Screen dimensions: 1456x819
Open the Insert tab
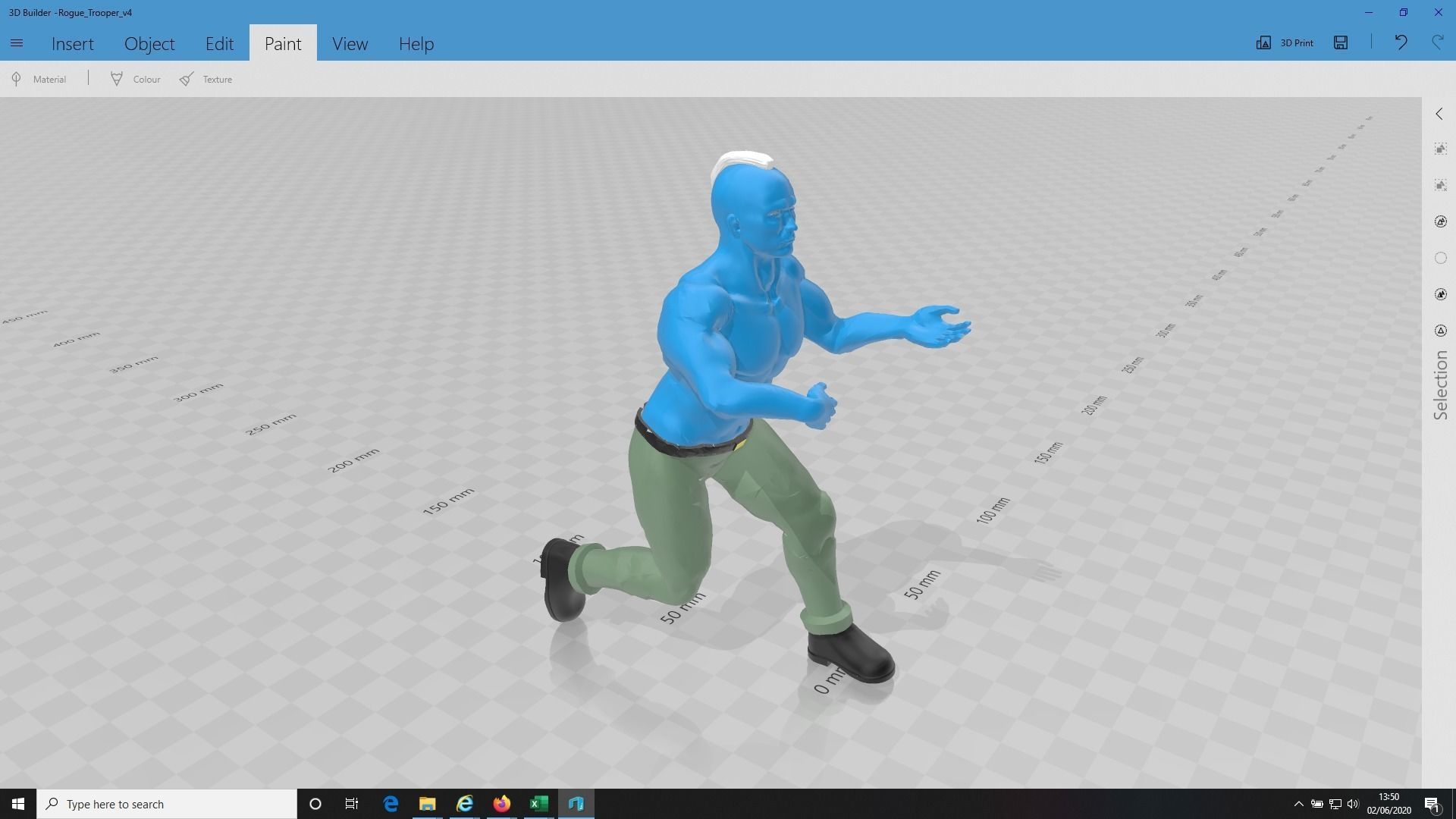[73, 43]
